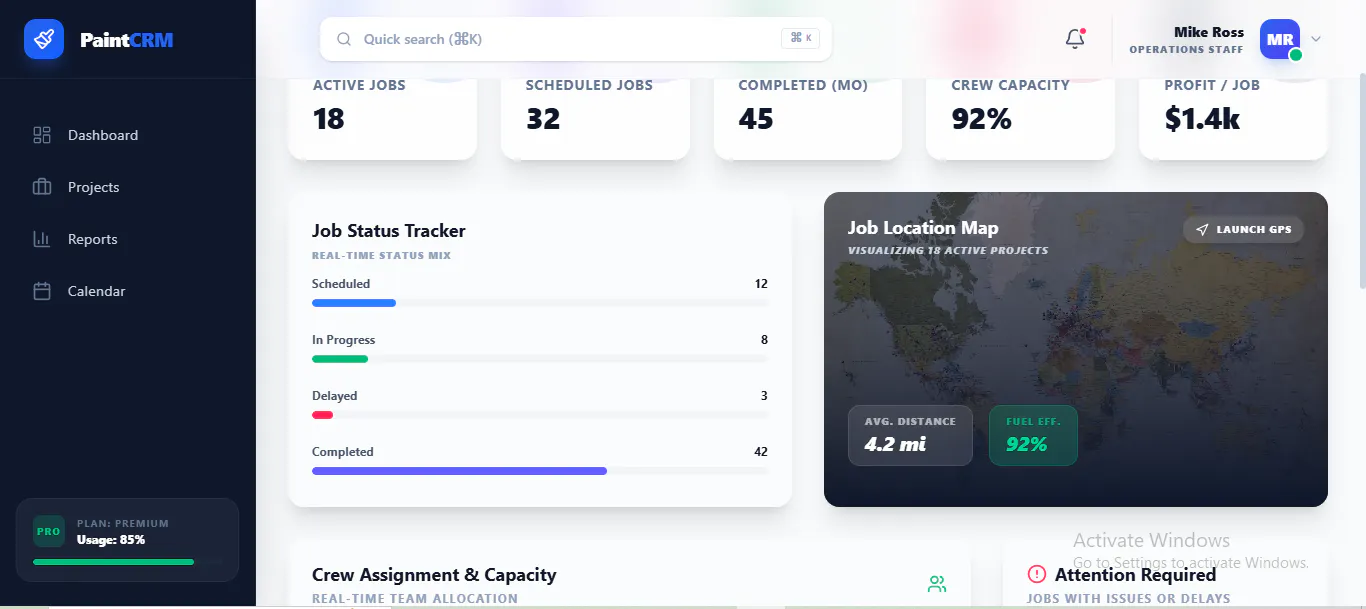This screenshot has width=1366, height=609.
Task: Expand the user profile dropdown chevron
Action: 1316,39
